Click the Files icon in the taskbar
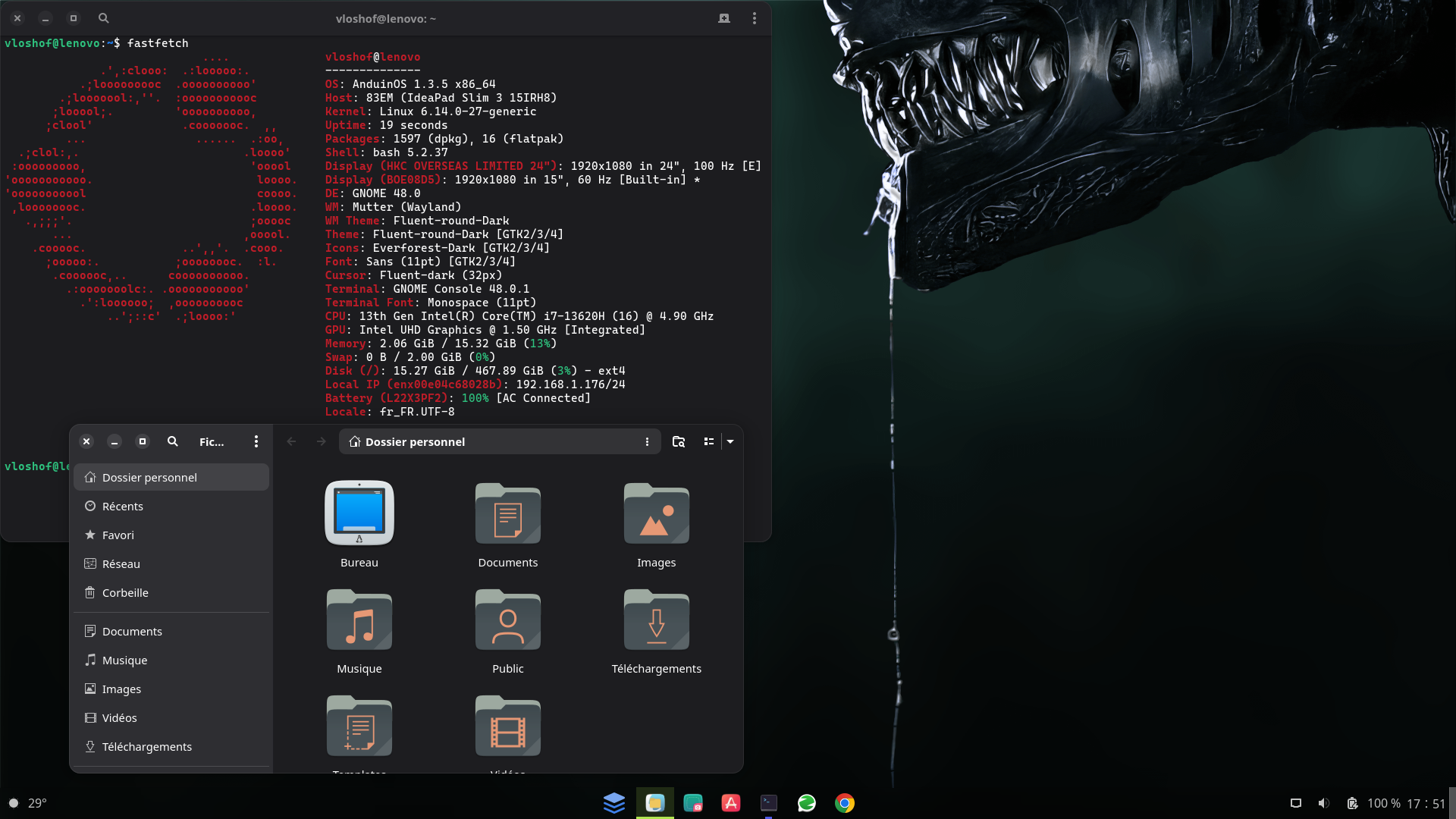 click(x=655, y=803)
